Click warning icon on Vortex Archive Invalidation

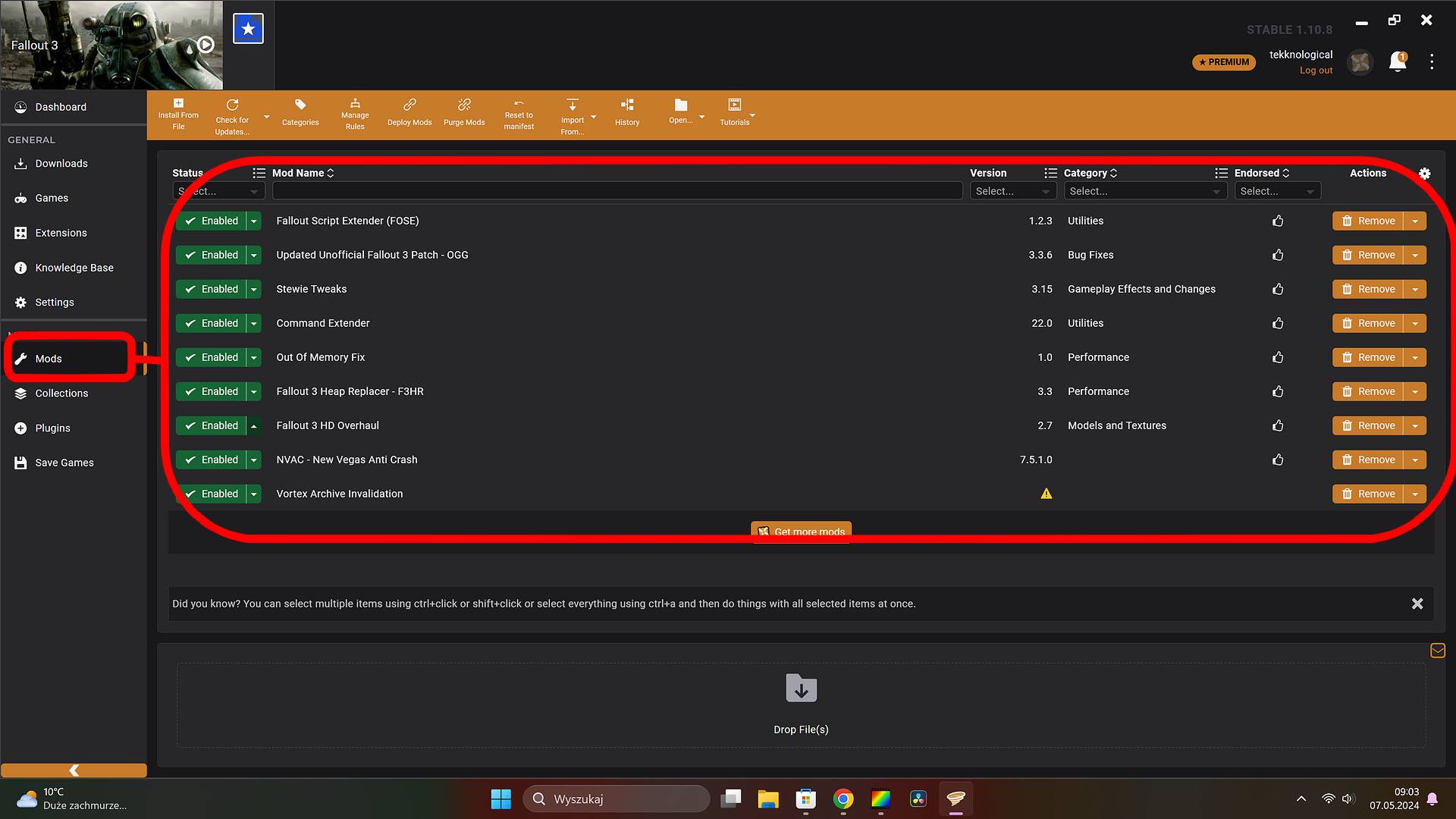[1046, 494]
